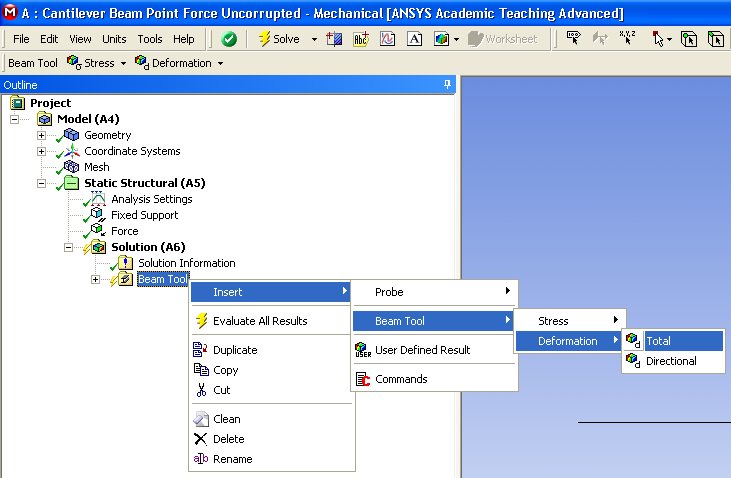
Task: Choose Commands from Insert submenu
Action: coord(434,379)
